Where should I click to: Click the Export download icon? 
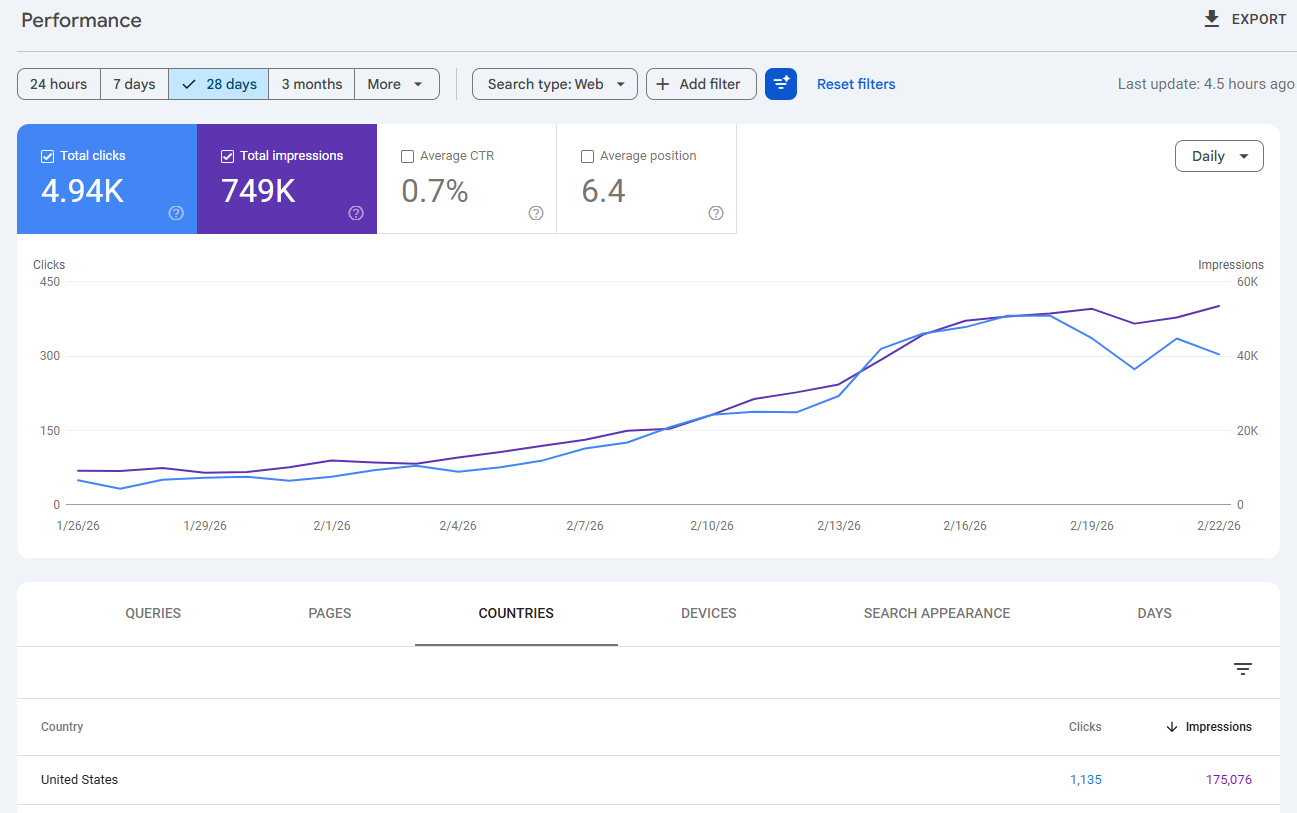click(1212, 19)
